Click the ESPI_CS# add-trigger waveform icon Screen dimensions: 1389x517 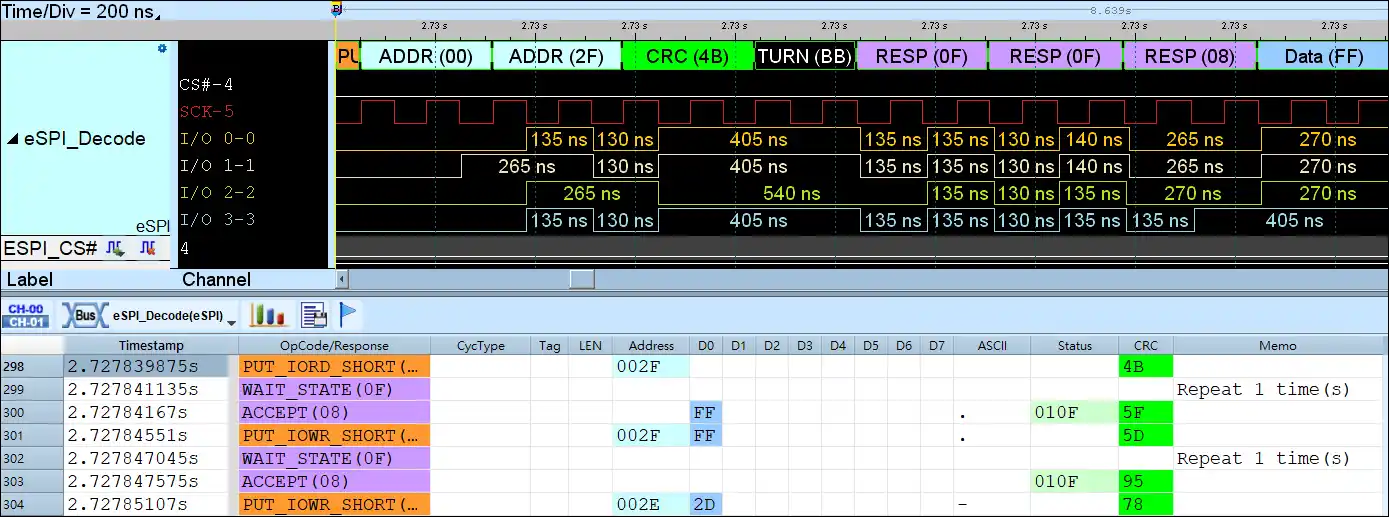click(x=117, y=248)
